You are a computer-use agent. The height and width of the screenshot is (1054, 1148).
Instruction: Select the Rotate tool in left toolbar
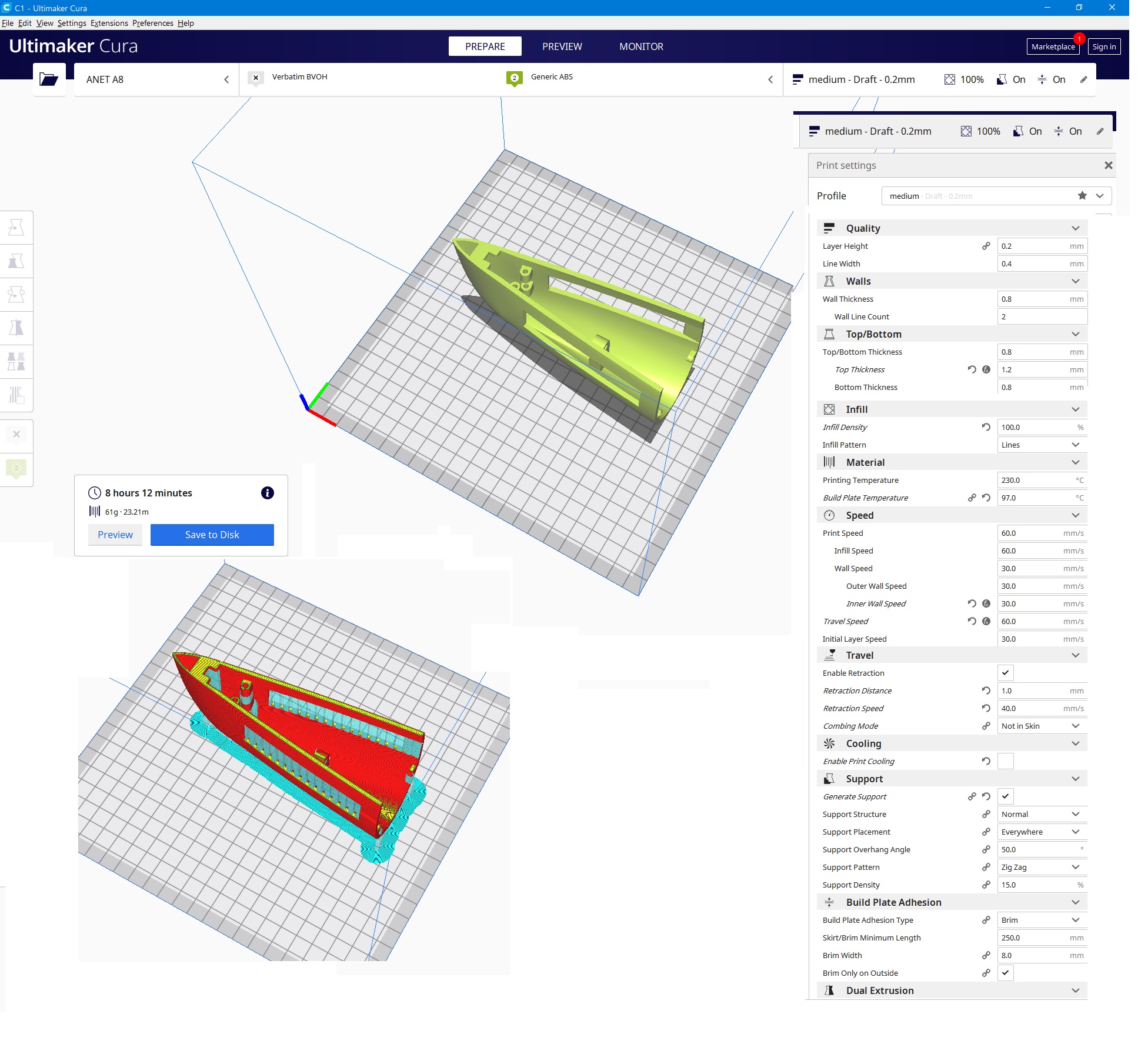[x=16, y=294]
